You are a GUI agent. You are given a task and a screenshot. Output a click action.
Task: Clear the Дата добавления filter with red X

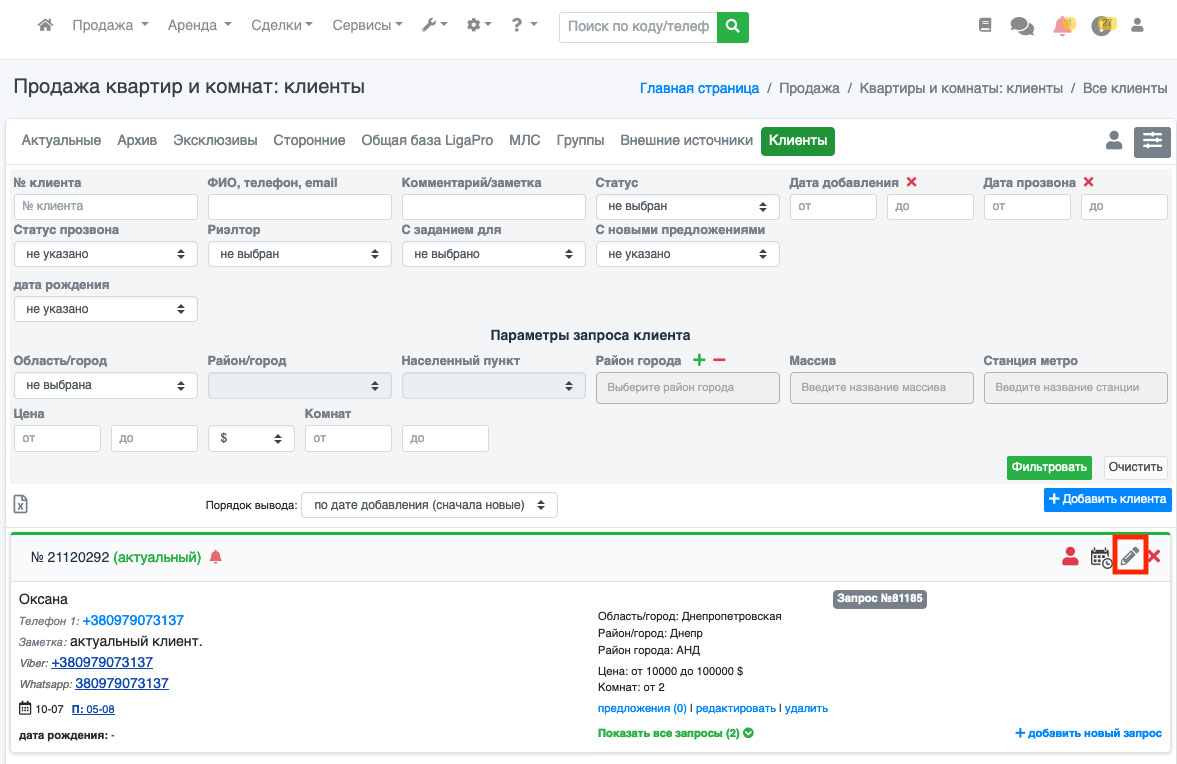[911, 182]
